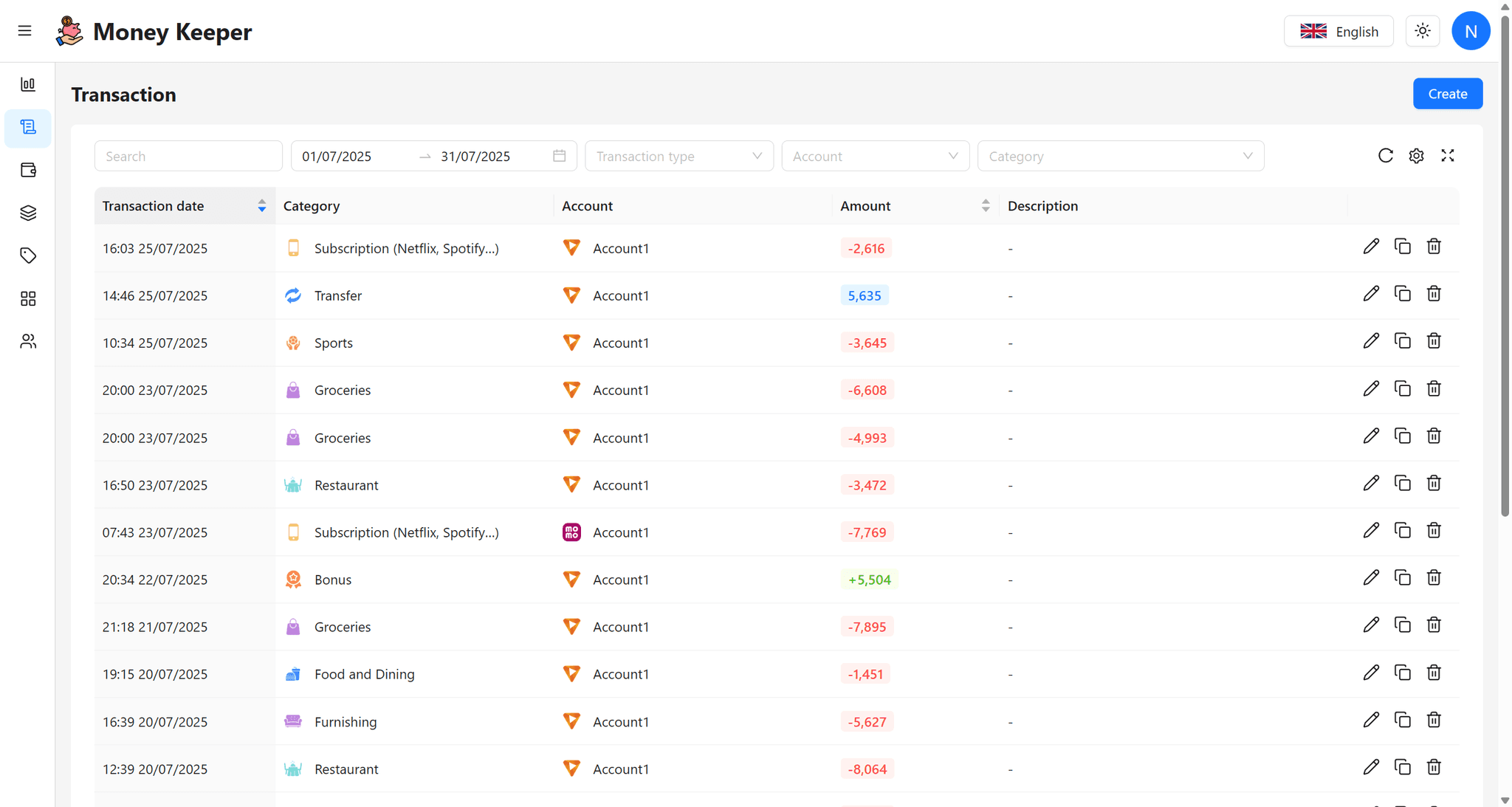Toggle the hamburger sidebar menu
The image size is (1512, 807).
point(24,31)
